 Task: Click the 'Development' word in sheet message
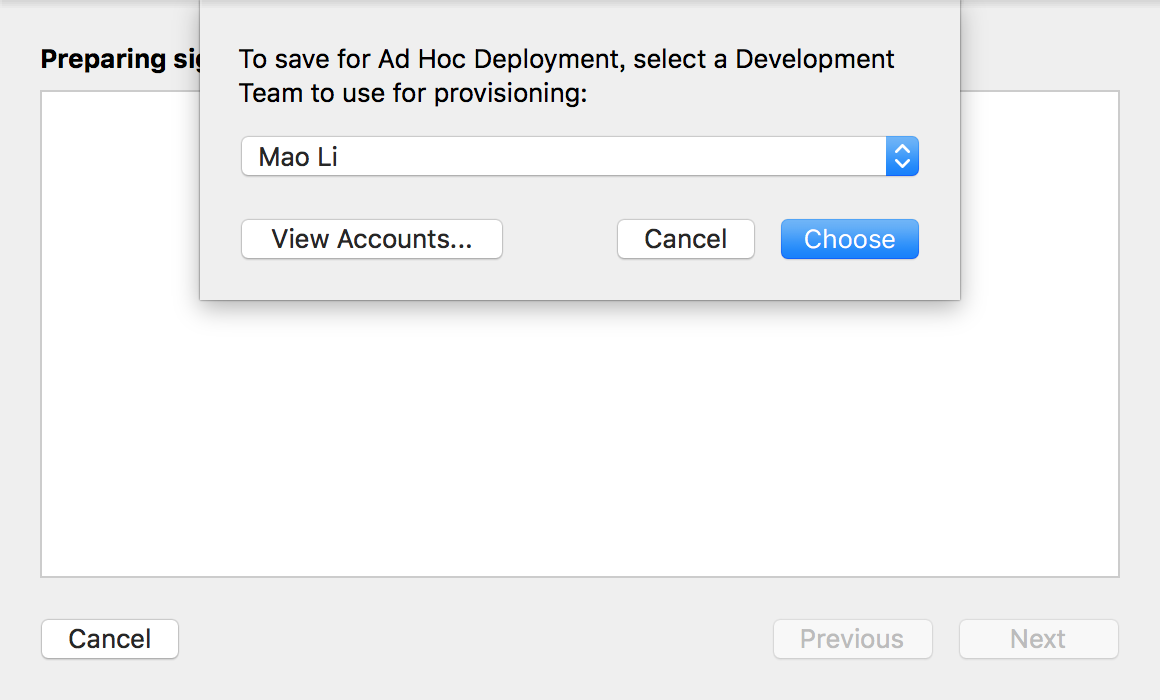[815, 60]
